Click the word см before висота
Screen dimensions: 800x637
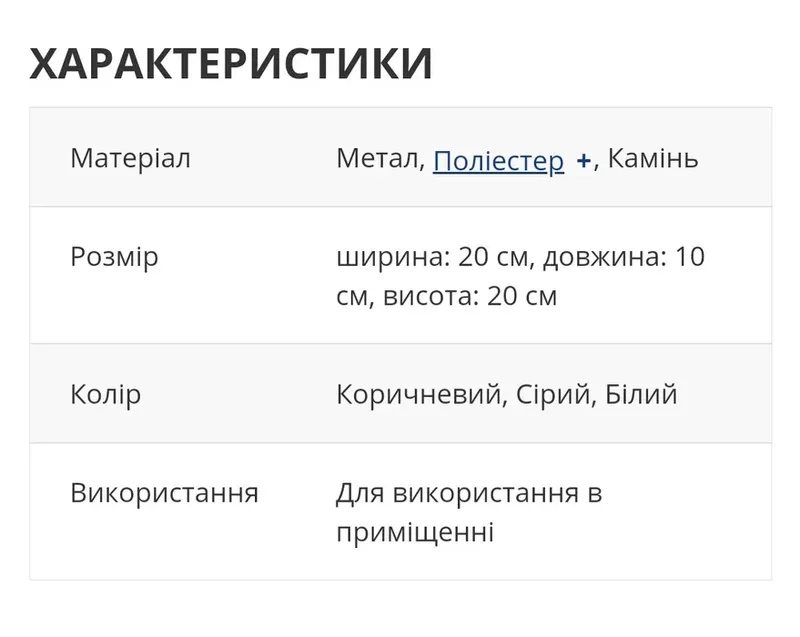pyautogui.click(x=354, y=296)
